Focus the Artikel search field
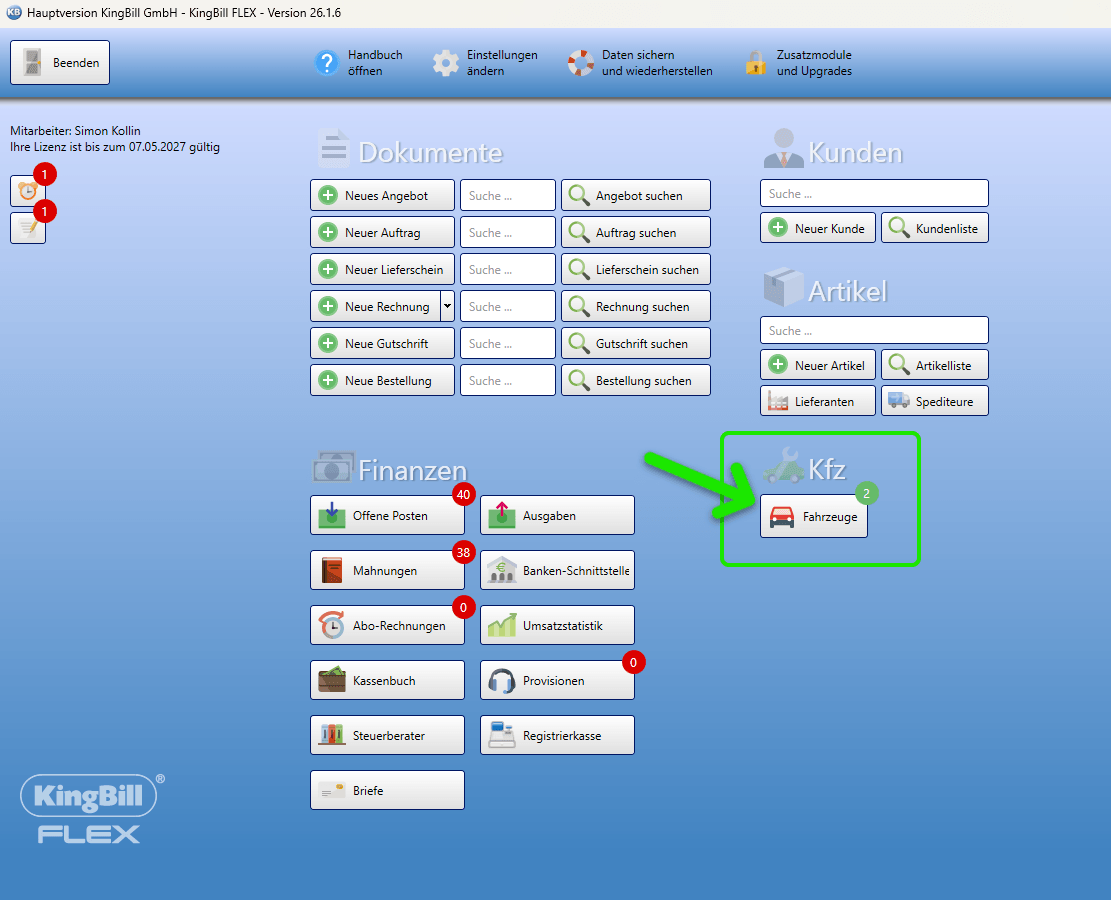 [874, 330]
